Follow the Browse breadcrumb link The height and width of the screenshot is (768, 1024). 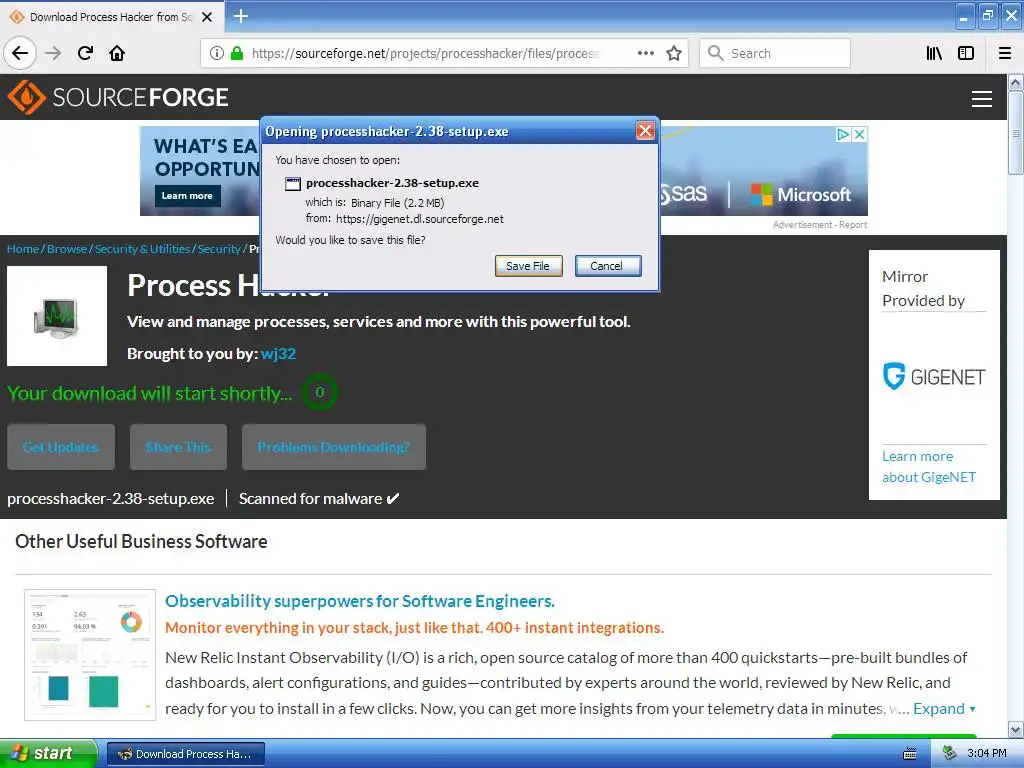point(67,249)
